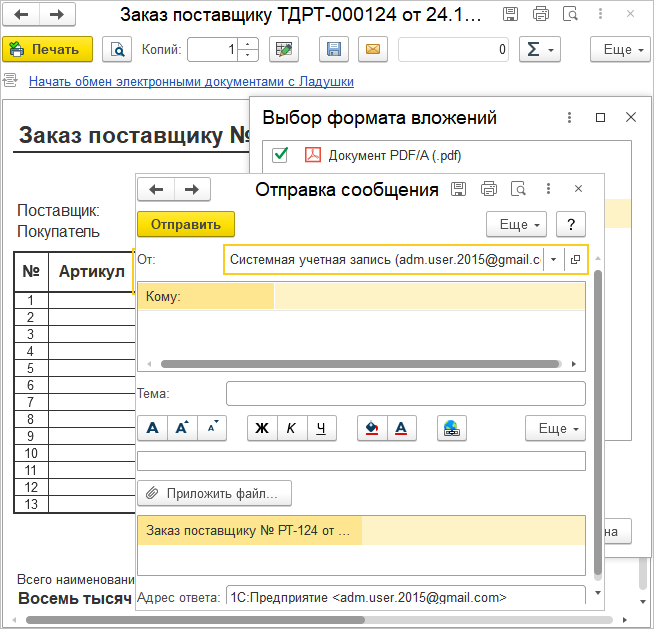Click the question mark help button
Image resolution: width=654 pixels, height=629 pixels.
[571, 224]
